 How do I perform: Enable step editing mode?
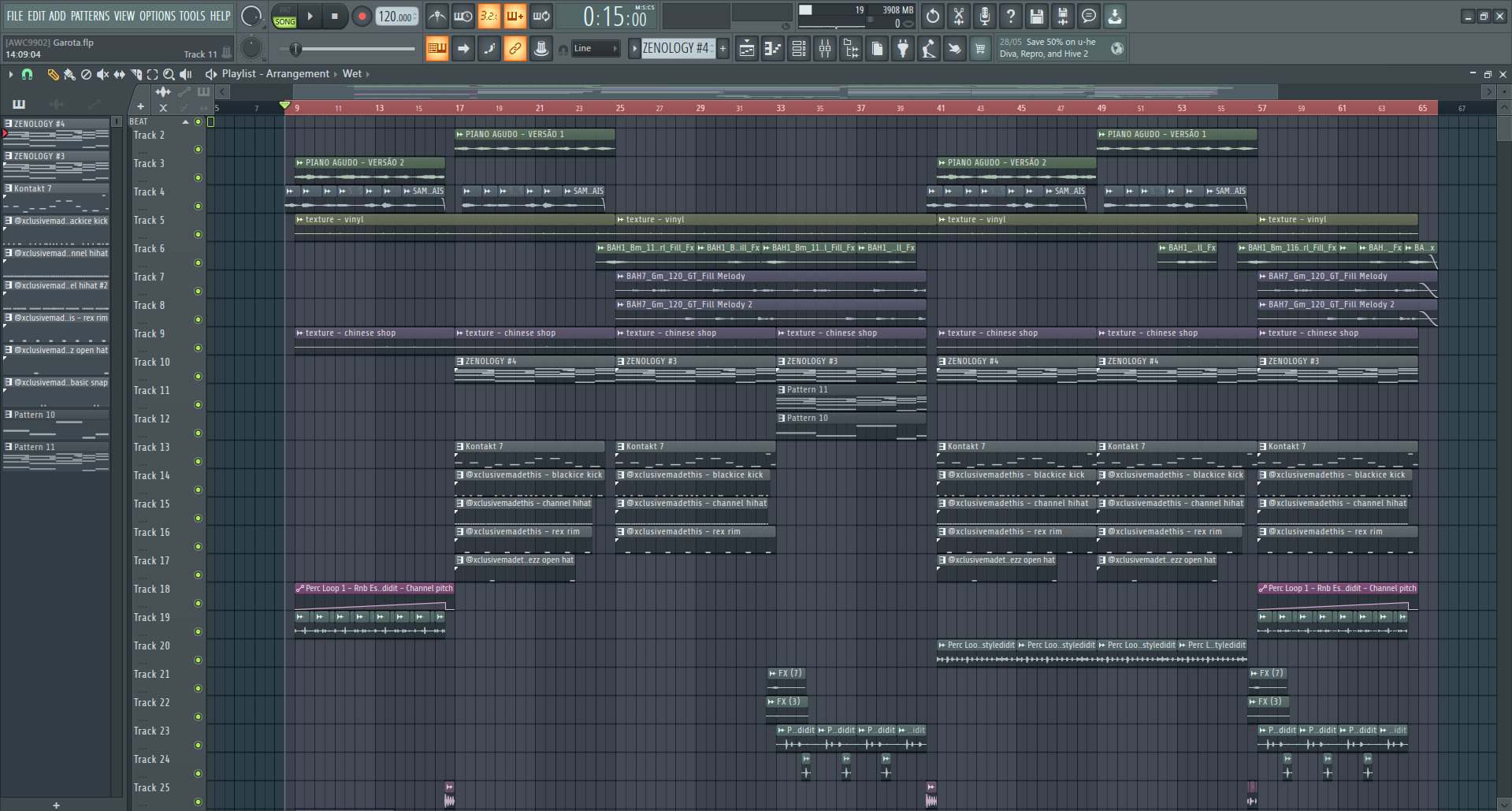(x=489, y=49)
